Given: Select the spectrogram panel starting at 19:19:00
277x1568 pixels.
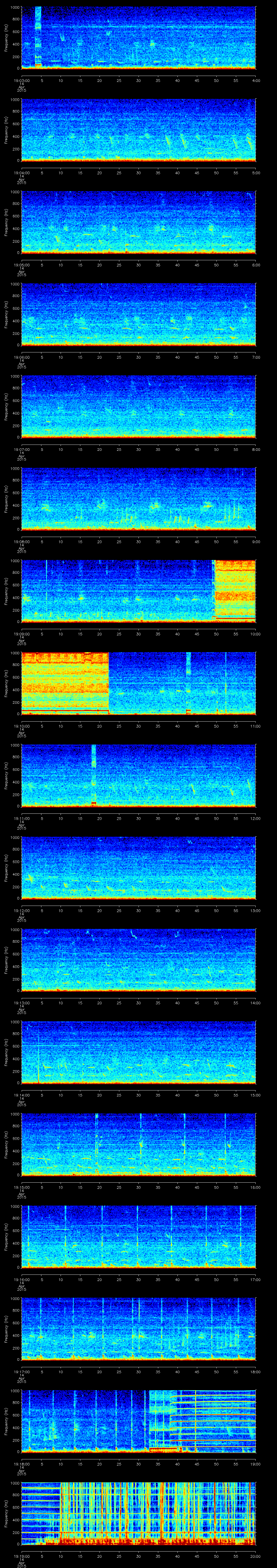Looking at the screenshot, I should pos(139,1513).
